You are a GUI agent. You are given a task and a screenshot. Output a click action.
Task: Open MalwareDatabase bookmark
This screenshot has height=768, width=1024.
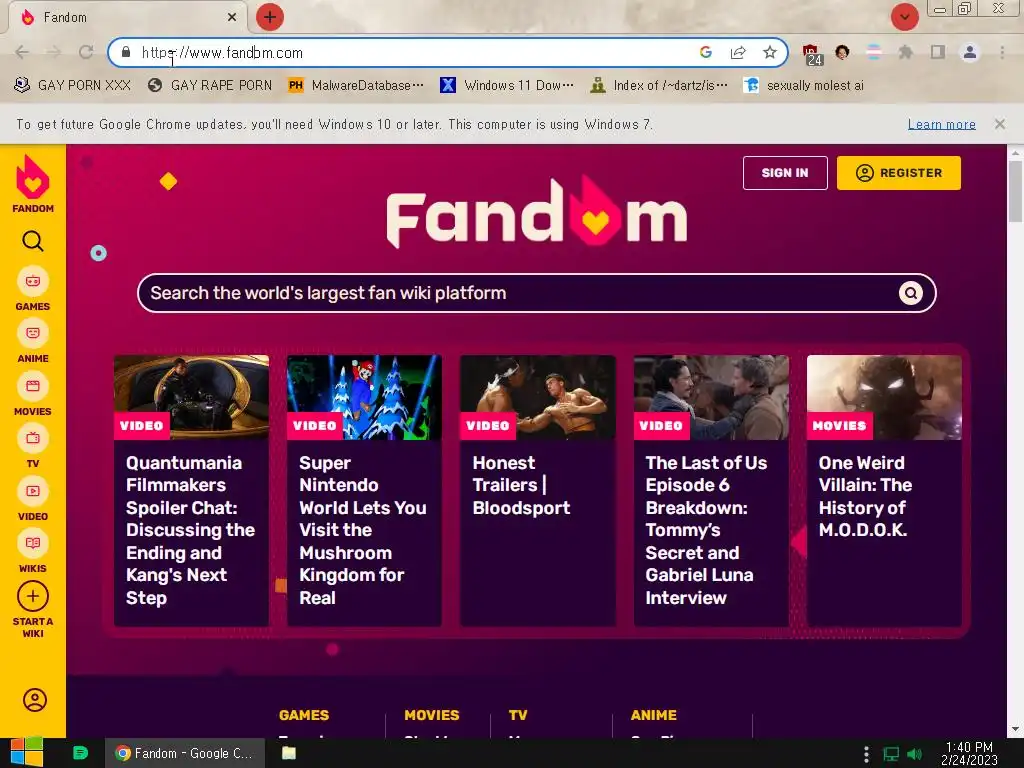tap(356, 85)
